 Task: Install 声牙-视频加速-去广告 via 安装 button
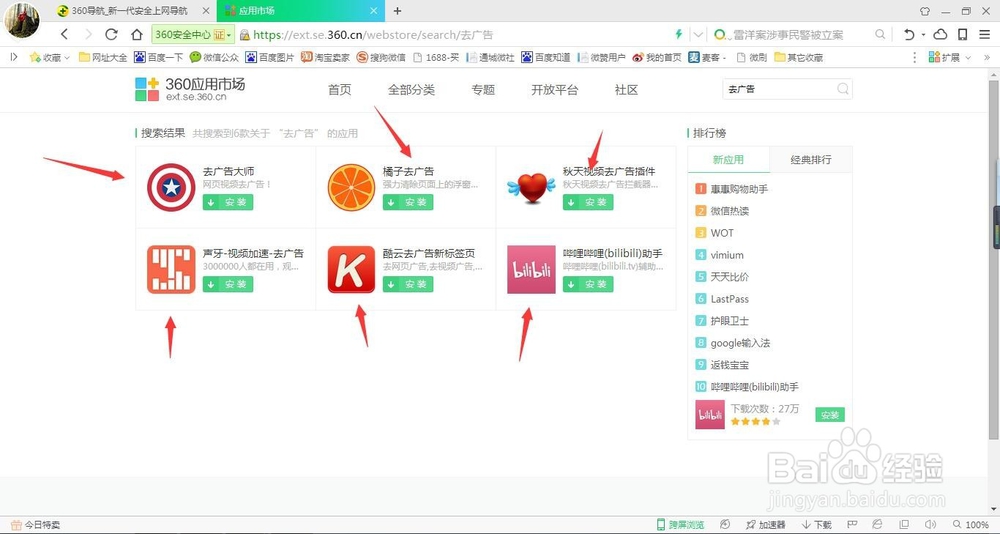coord(228,285)
